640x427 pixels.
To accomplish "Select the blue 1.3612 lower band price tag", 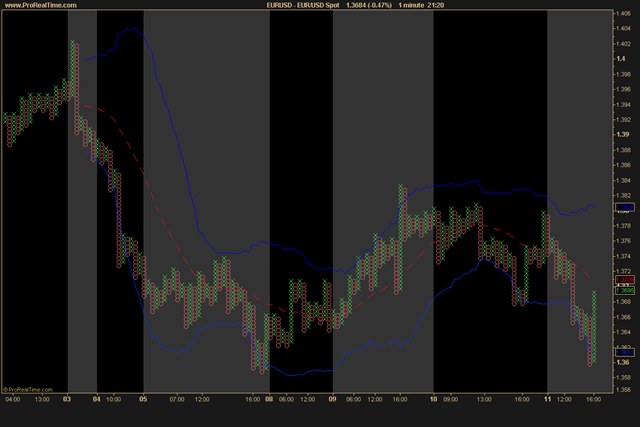I will [625, 352].
